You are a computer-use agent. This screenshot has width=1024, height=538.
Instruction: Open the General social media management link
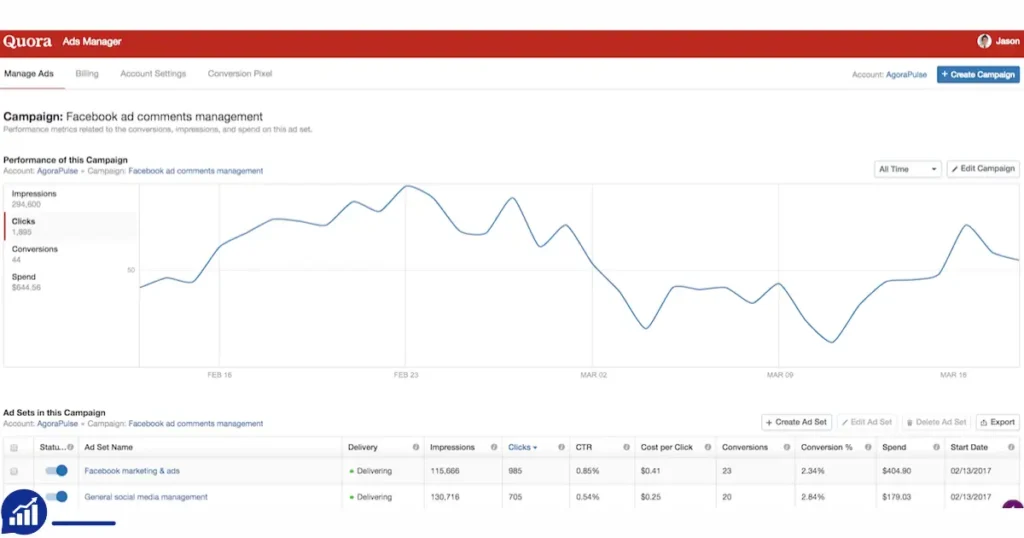(146, 497)
